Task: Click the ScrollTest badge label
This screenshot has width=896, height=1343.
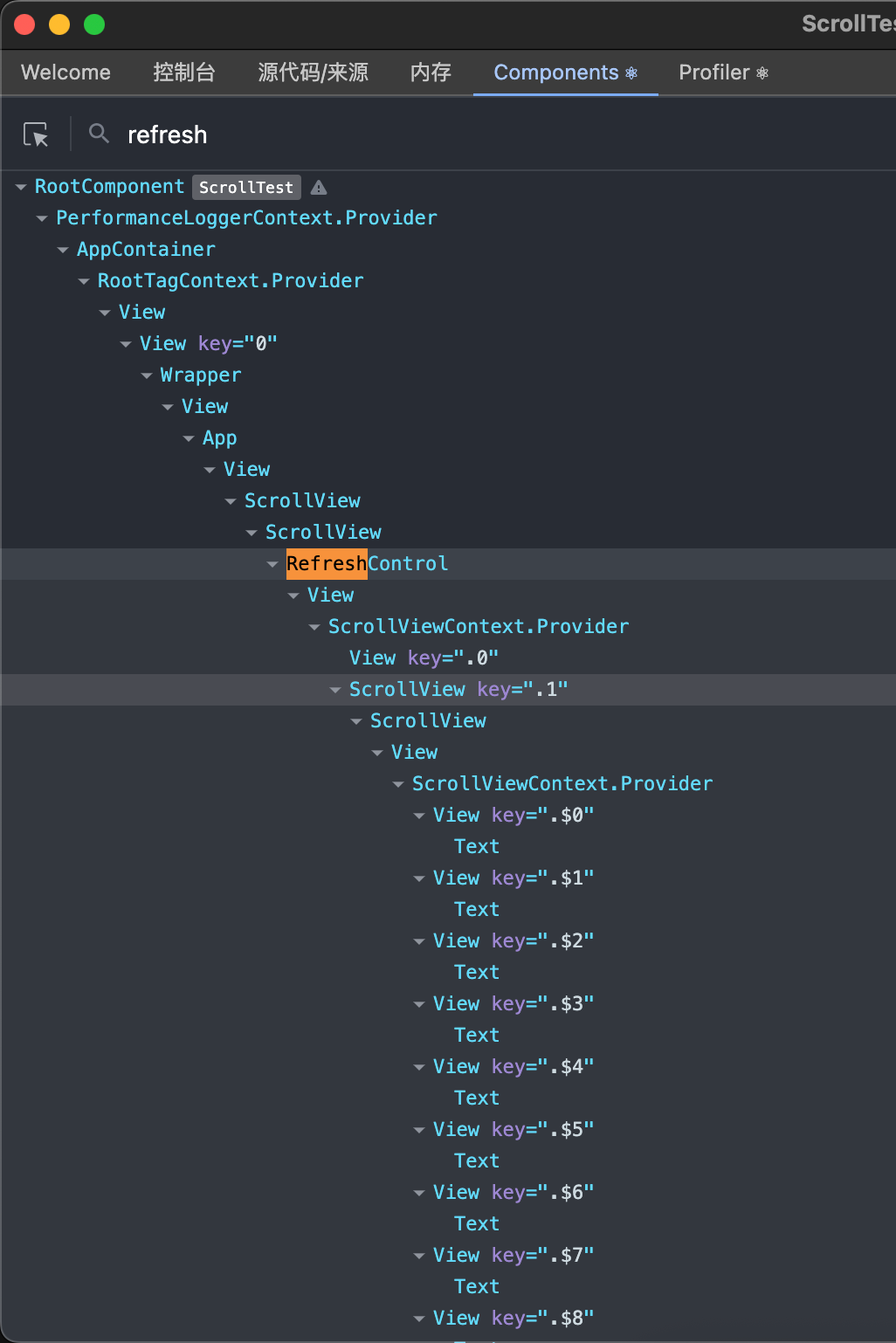Action: tap(246, 188)
